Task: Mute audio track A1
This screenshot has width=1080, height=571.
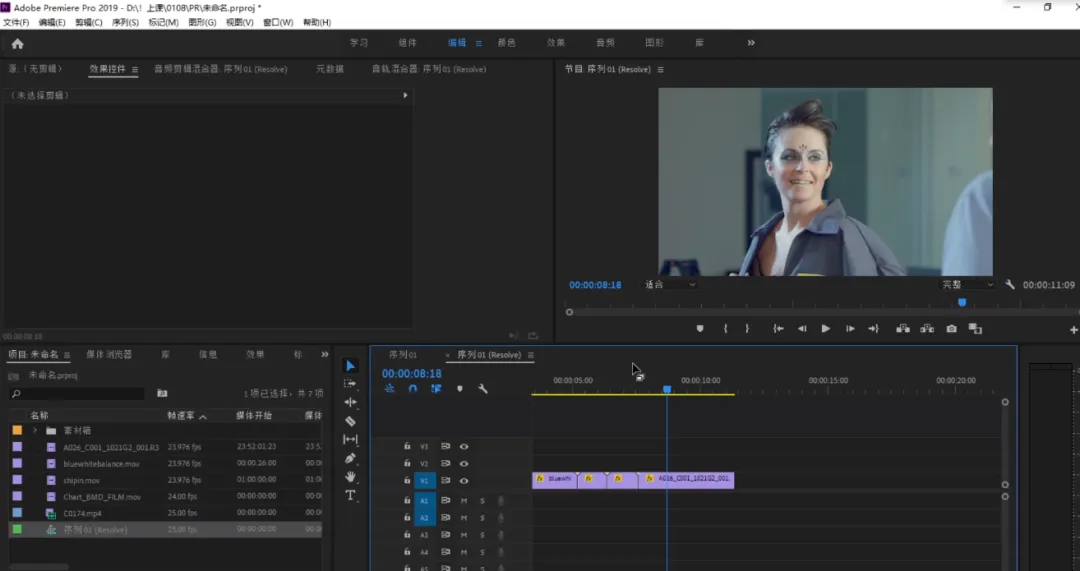Action: pos(464,500)
